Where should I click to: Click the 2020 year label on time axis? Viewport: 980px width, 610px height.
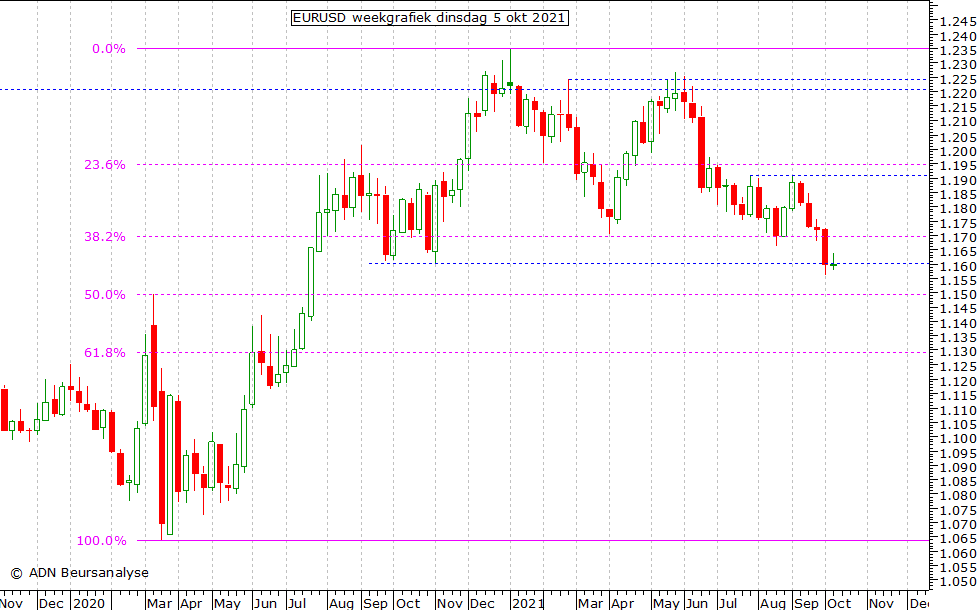89,603
